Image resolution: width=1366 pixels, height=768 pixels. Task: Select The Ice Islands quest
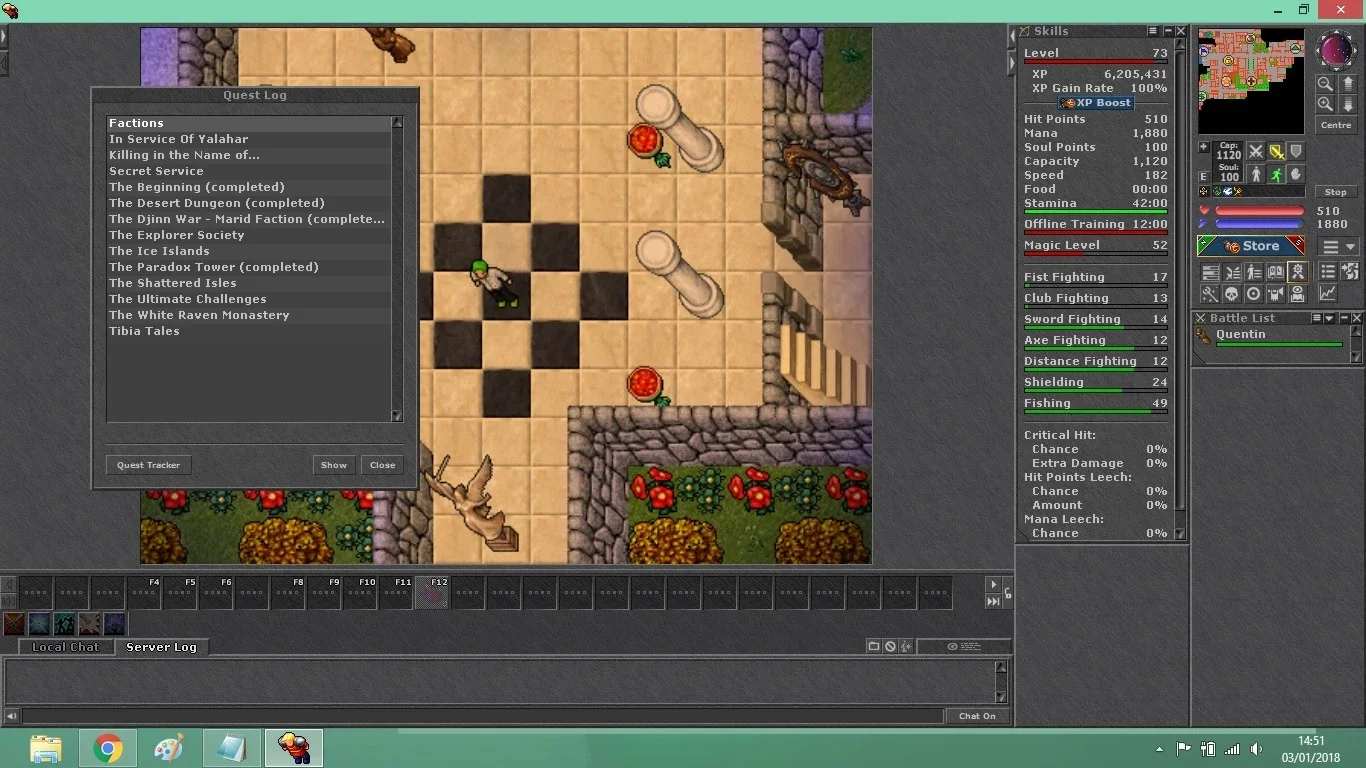tap(249, 251)
